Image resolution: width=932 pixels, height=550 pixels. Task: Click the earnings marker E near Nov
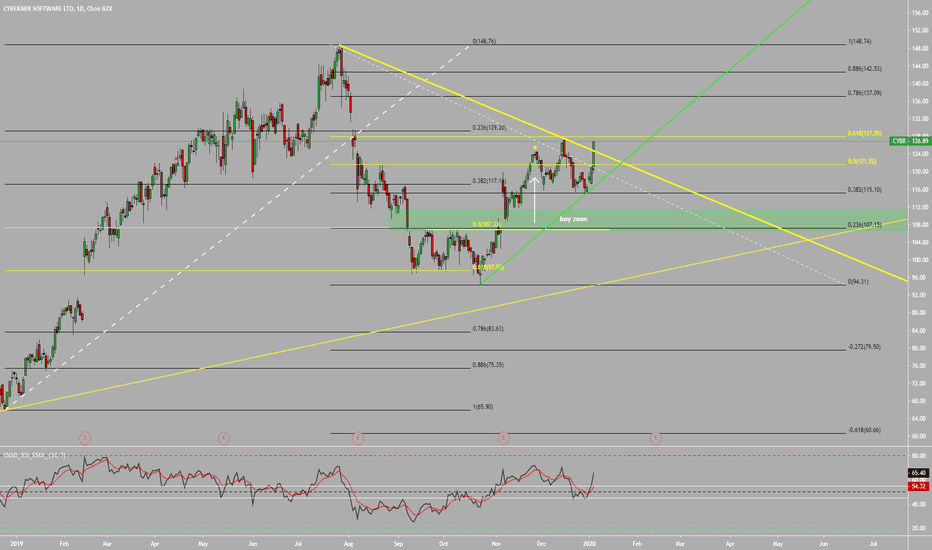point(503,438)
